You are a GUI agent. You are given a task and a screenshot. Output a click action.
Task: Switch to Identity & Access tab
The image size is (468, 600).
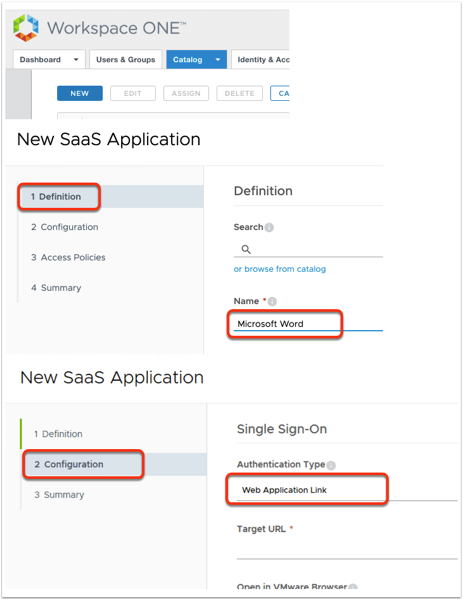[261, 60]
